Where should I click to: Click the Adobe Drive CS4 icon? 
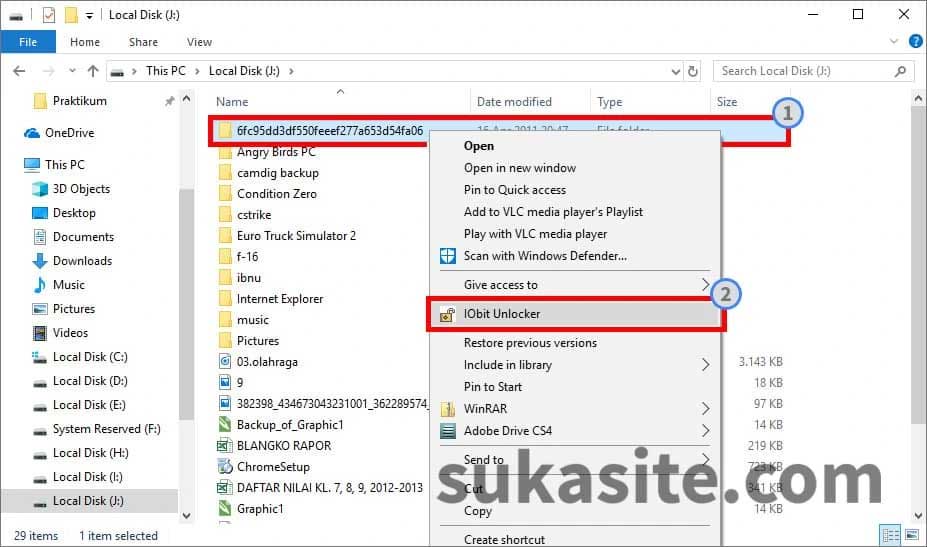pyautogui.click(x=448, y=431)
